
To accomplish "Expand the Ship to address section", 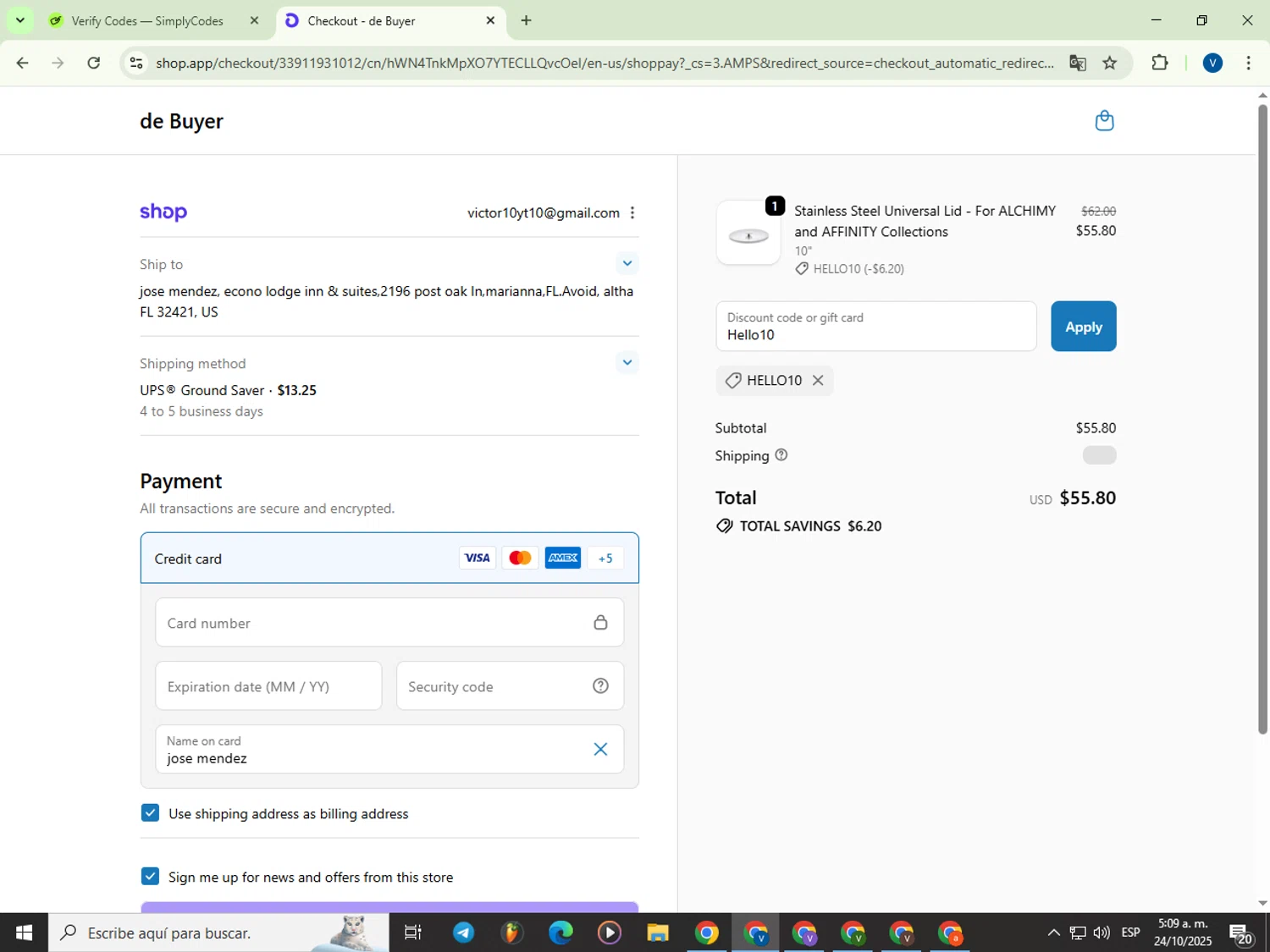I will pyautogui.click(x=627, y=263).
